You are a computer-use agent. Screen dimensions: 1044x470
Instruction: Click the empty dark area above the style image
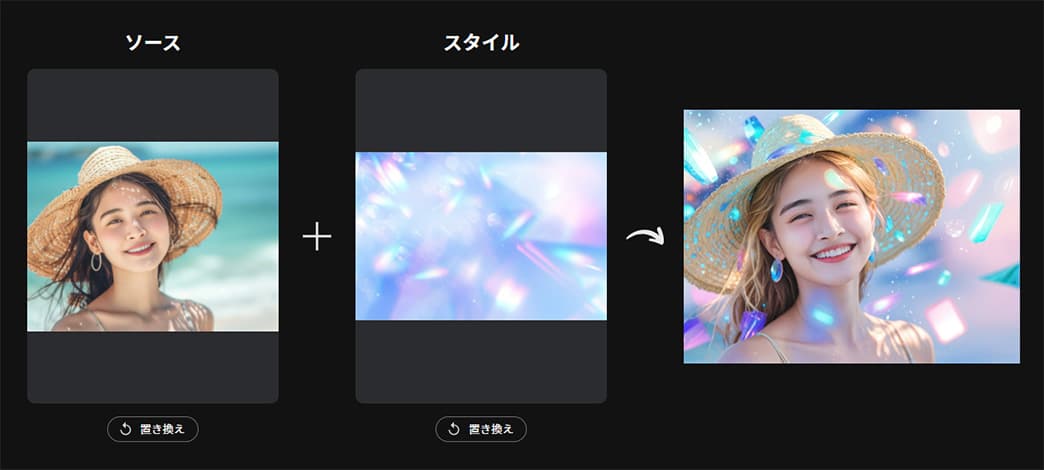[x=481, y=111]
